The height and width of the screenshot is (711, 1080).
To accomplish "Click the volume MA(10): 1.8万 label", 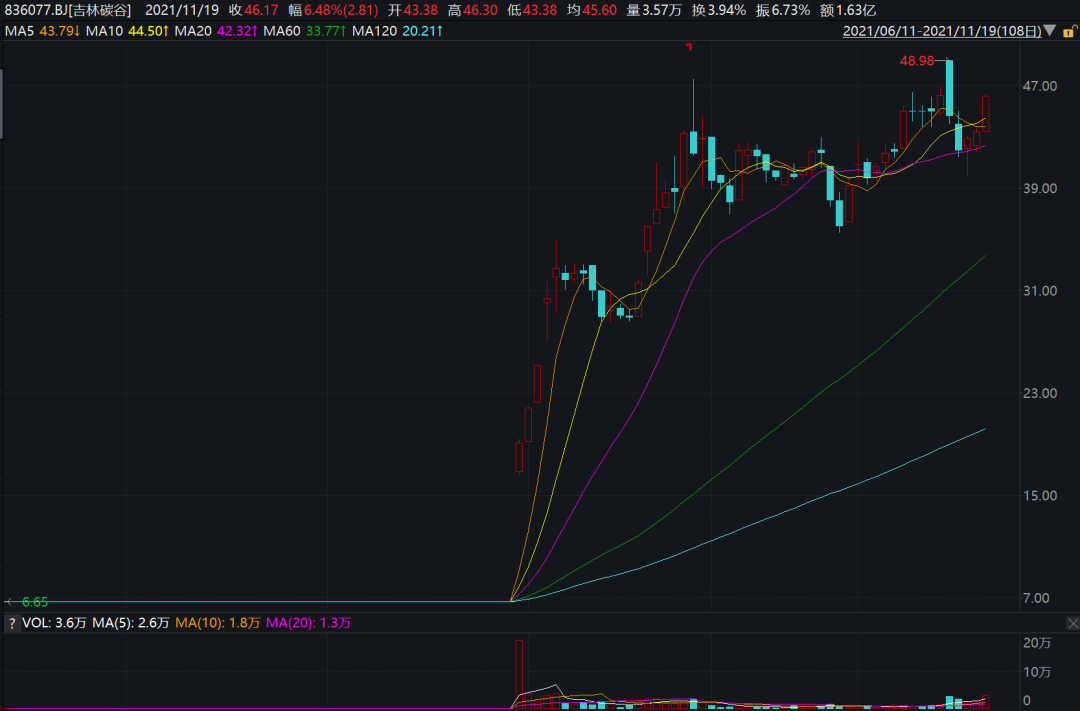I will pyautogui.click(x=218, y=624).
